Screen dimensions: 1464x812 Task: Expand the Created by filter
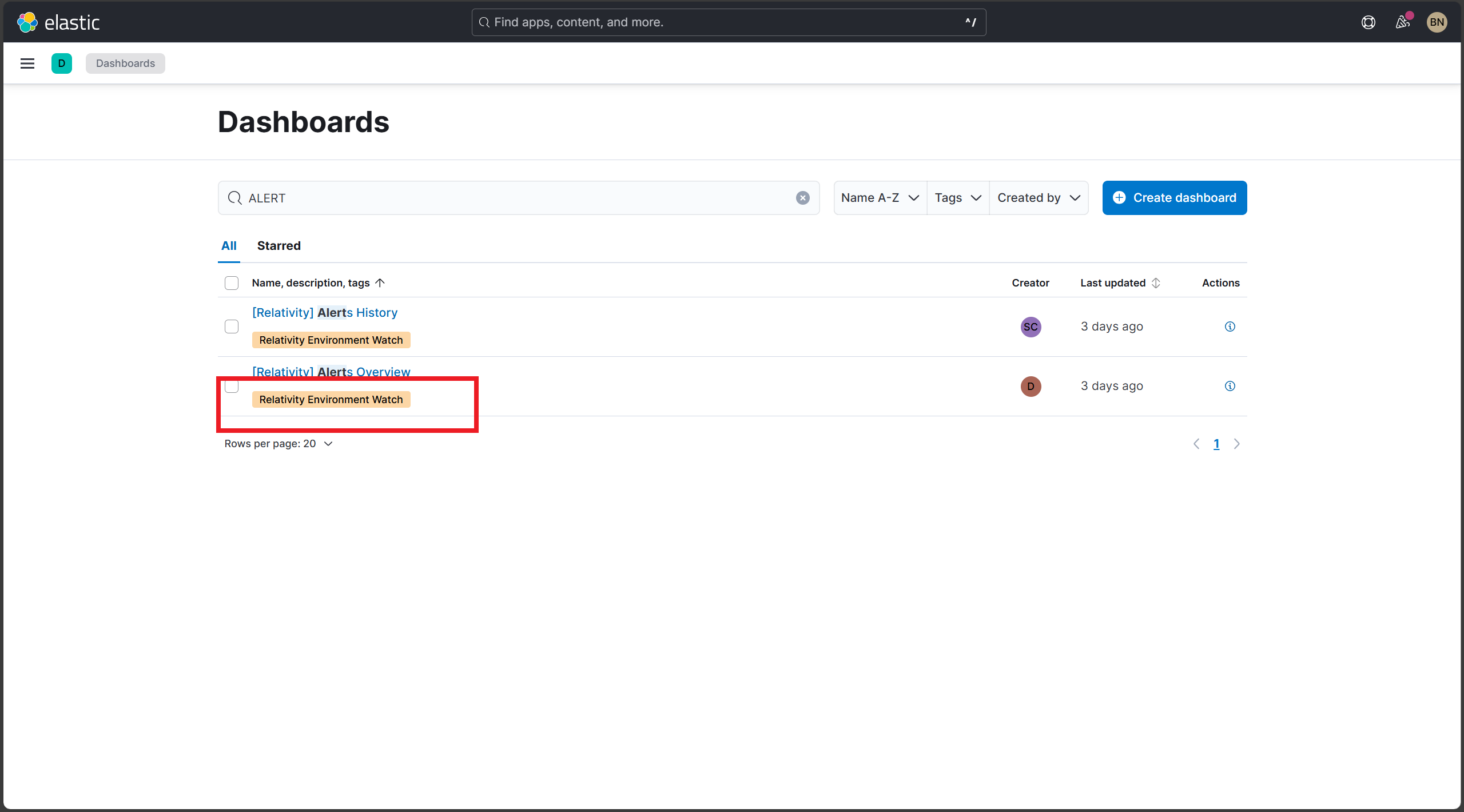pos(1039,198)
